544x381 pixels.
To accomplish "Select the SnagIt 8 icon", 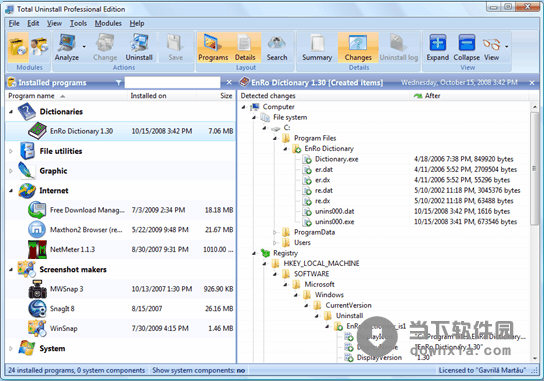I will coord(37,308).
